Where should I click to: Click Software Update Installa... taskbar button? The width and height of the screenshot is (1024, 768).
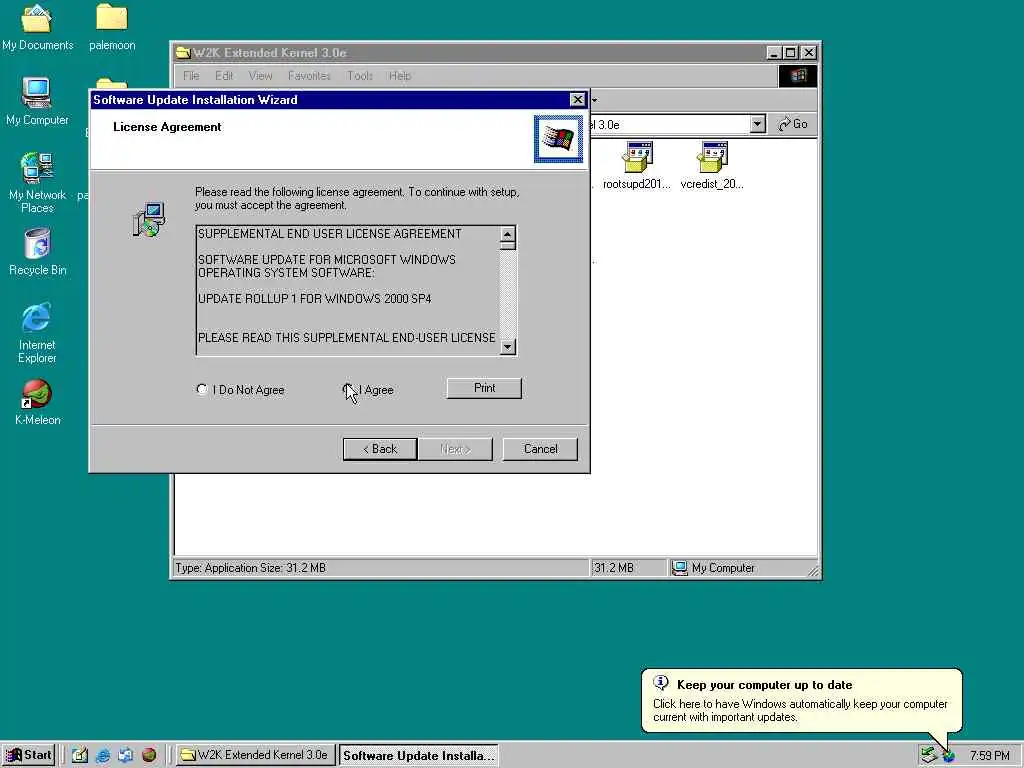[x=418, y=756]
